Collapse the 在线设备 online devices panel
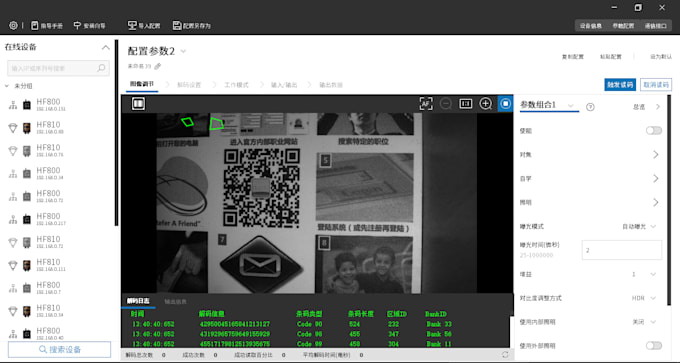The width and height of the screenshot is (680, 363). 105,47
